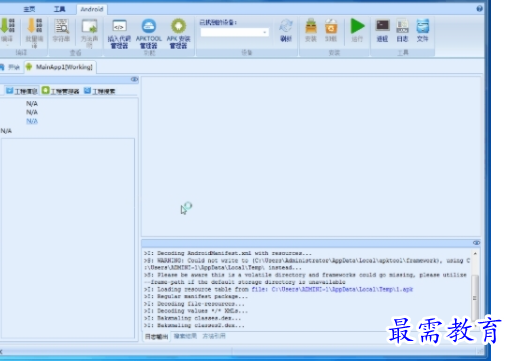Open the 方法声明 method declaration tool
510x362 pixels.
89,32
